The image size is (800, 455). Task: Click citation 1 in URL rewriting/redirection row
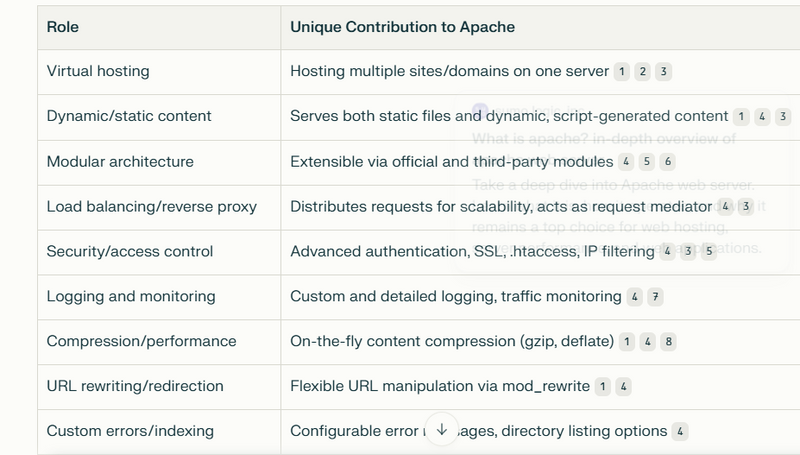tap(603, 387)
